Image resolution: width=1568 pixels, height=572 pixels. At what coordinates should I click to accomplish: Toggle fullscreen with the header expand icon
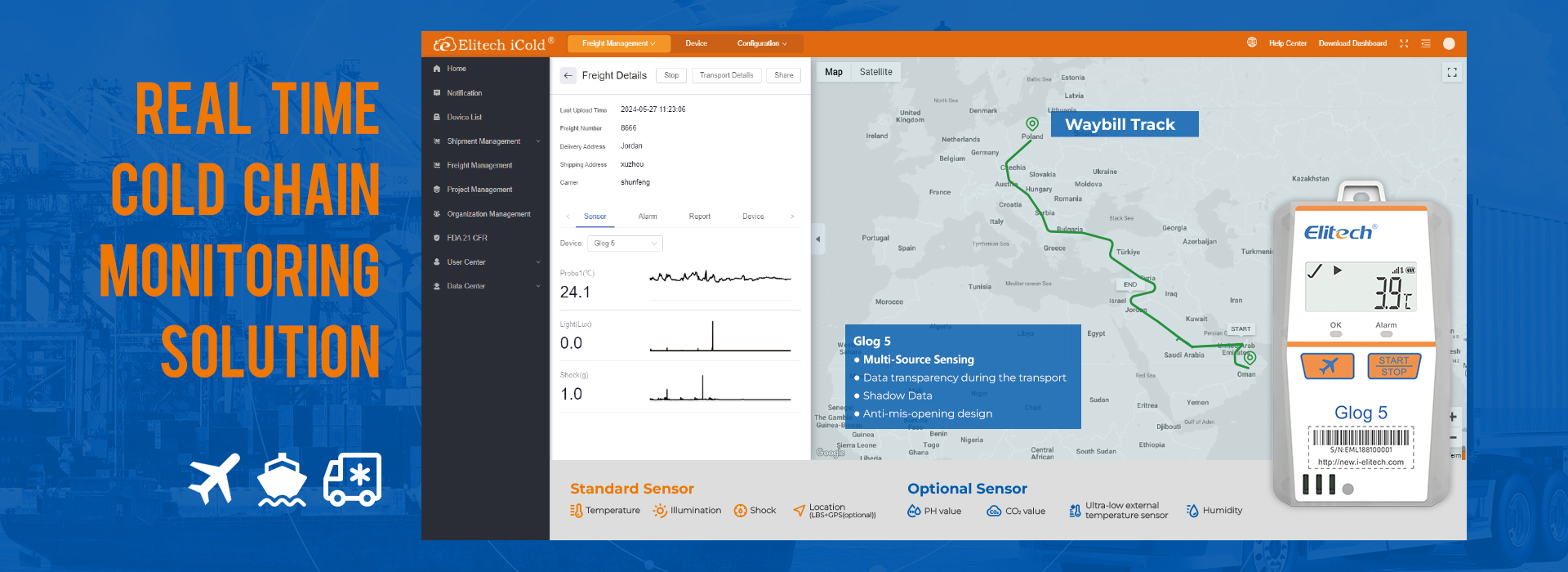pyautogui.click(x=1404, y=43)
